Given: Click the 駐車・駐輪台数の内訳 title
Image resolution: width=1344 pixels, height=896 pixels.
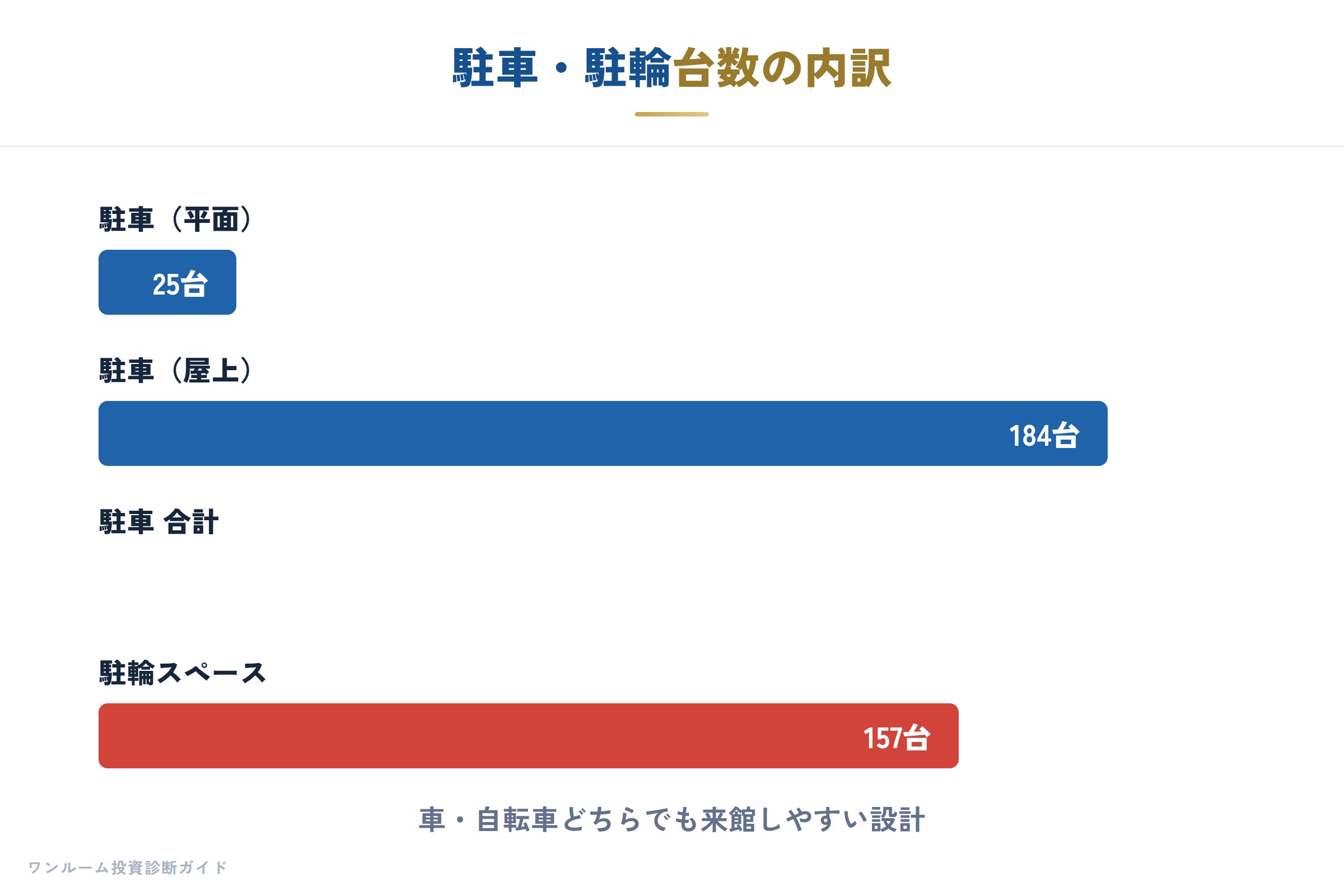Looking at the screenshot, I should (x=671, y=68).
